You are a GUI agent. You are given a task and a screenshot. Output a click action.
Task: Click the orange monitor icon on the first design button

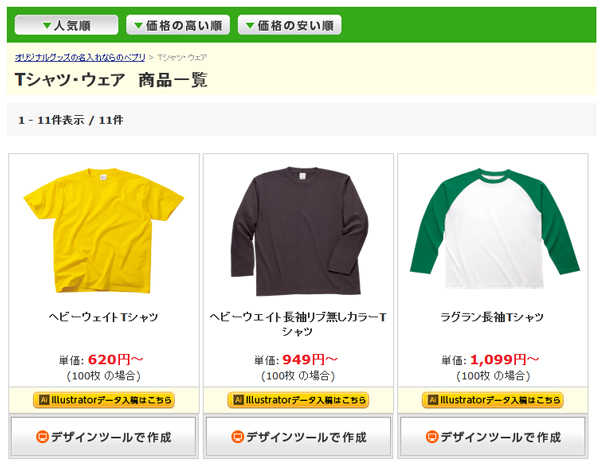[42, 436]
